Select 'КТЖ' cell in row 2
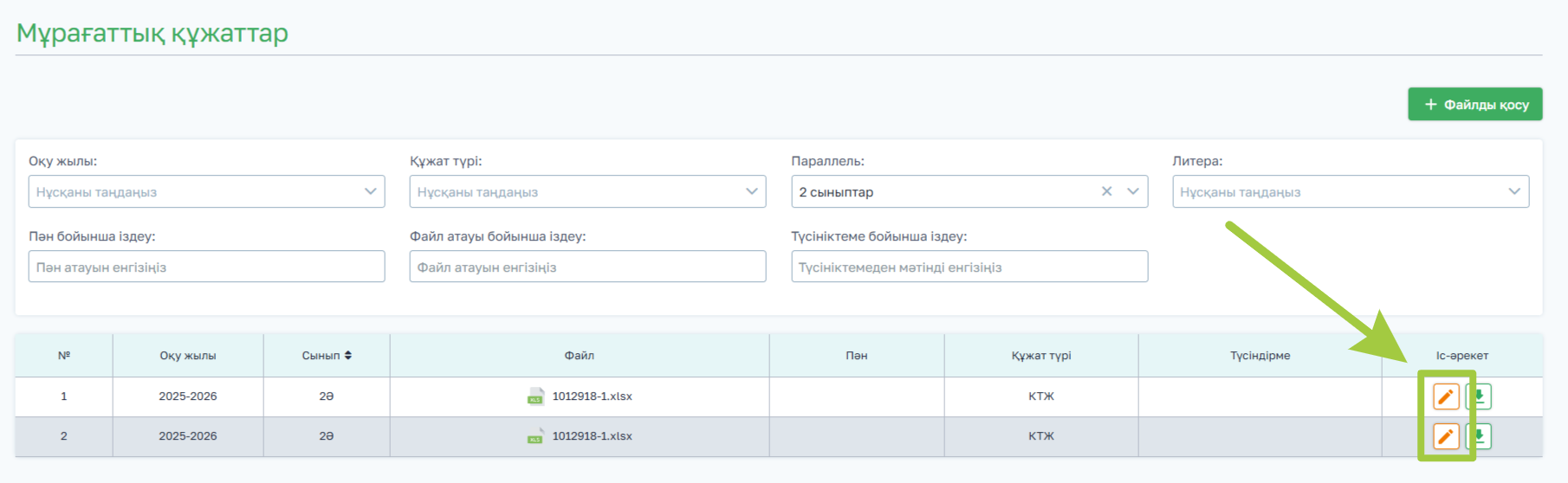Viewport: 1568px width, 483px height. point(1041,436)
